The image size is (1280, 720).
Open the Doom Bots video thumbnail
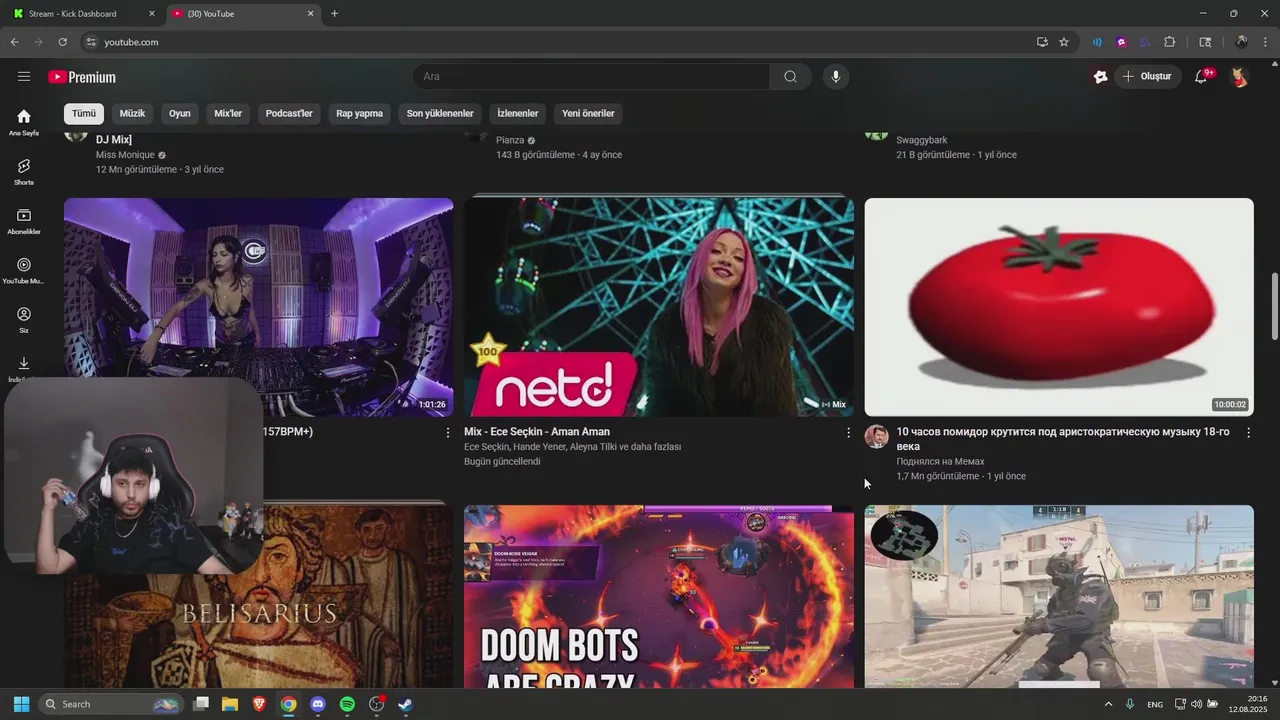coord(659,596)
